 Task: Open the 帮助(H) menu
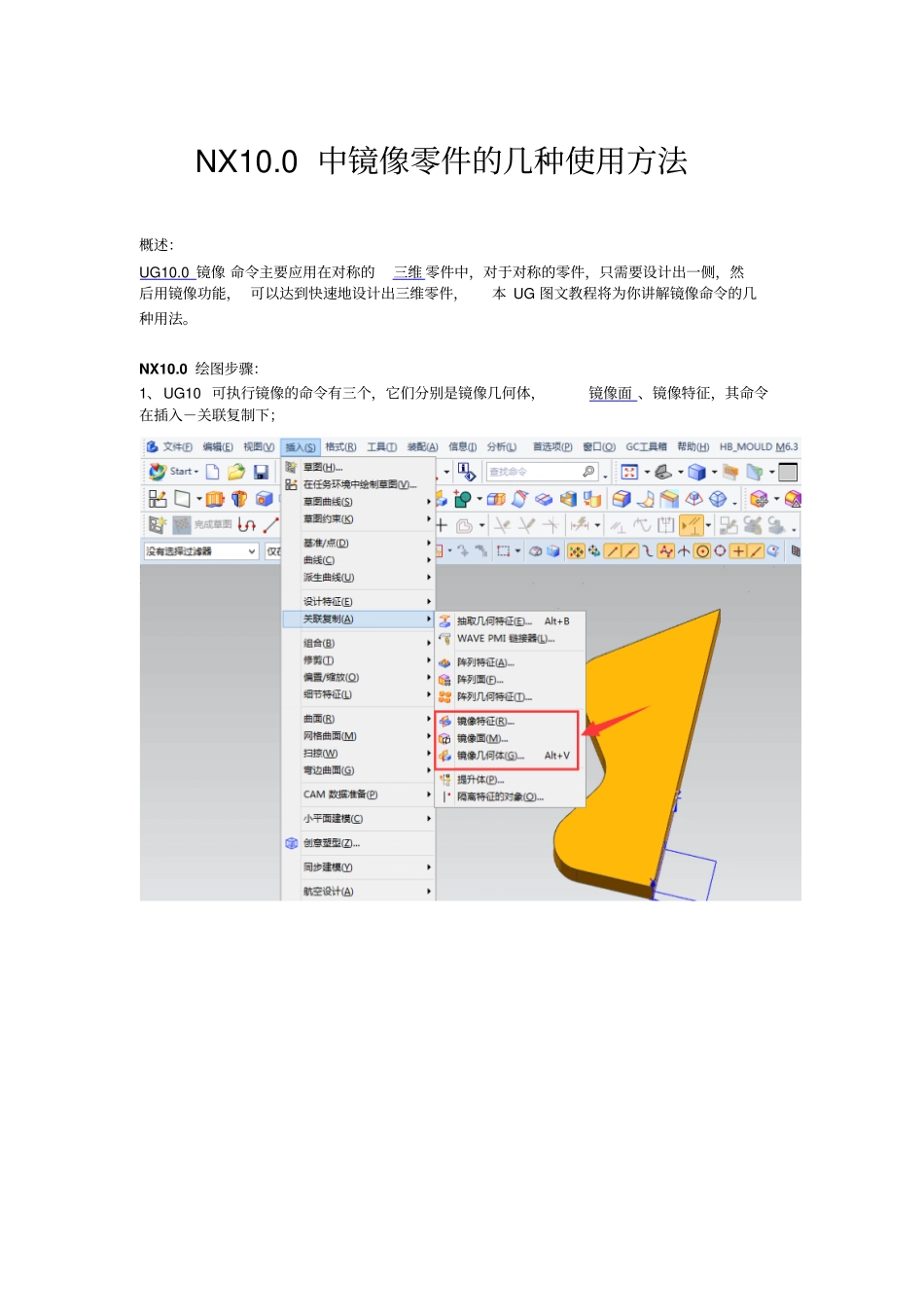[693, 447]
